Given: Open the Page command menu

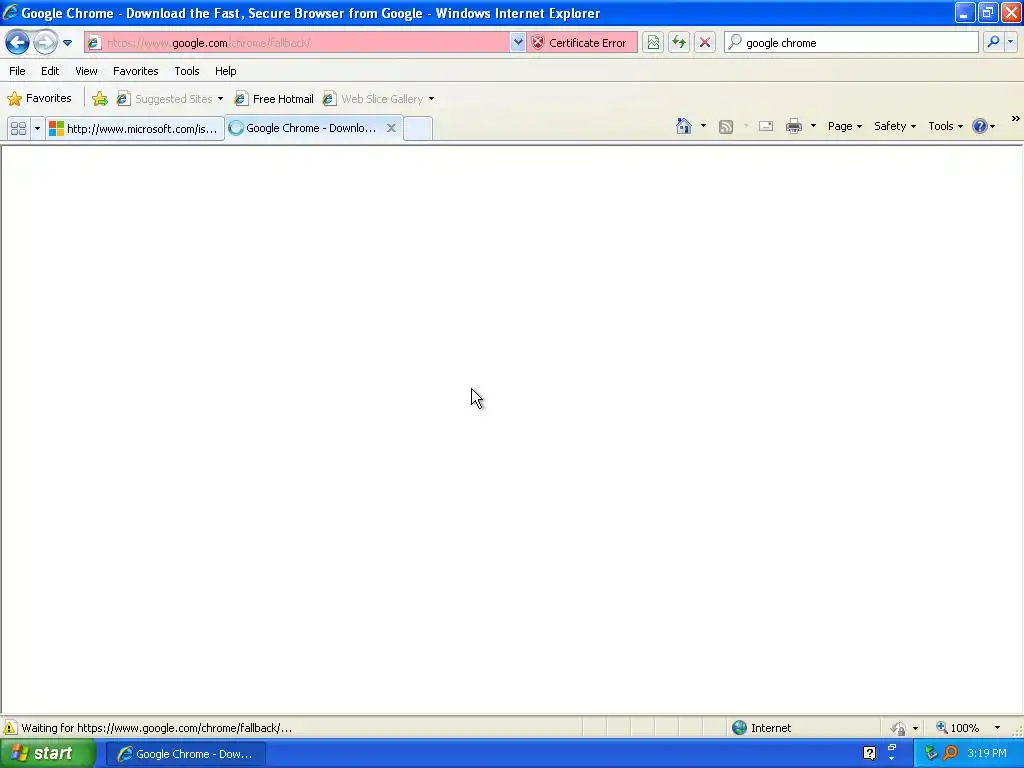Looking at the screenshot, I should pyautogui.click(x=844, y=126).
